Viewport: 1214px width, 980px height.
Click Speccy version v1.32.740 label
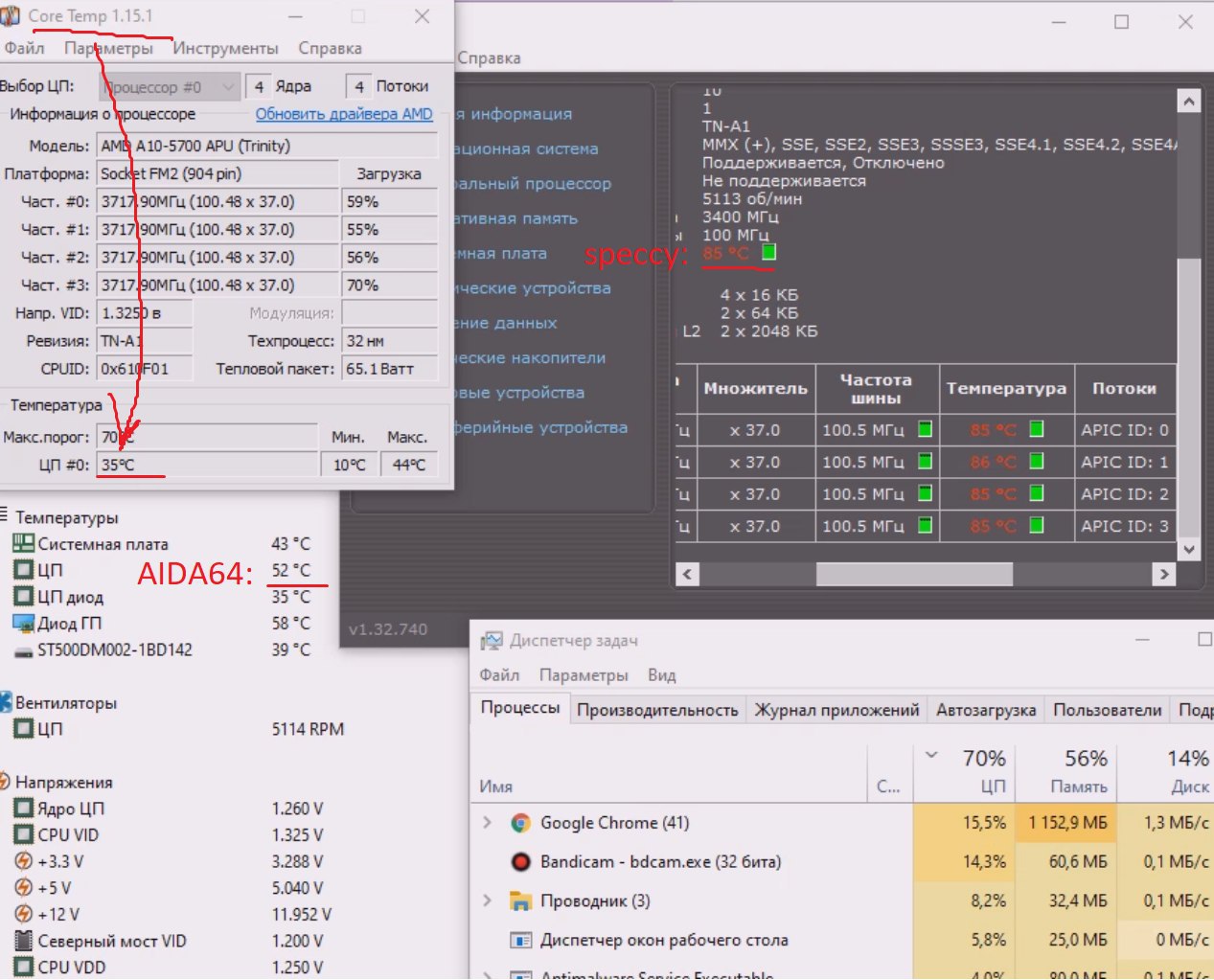coord(388,629)
